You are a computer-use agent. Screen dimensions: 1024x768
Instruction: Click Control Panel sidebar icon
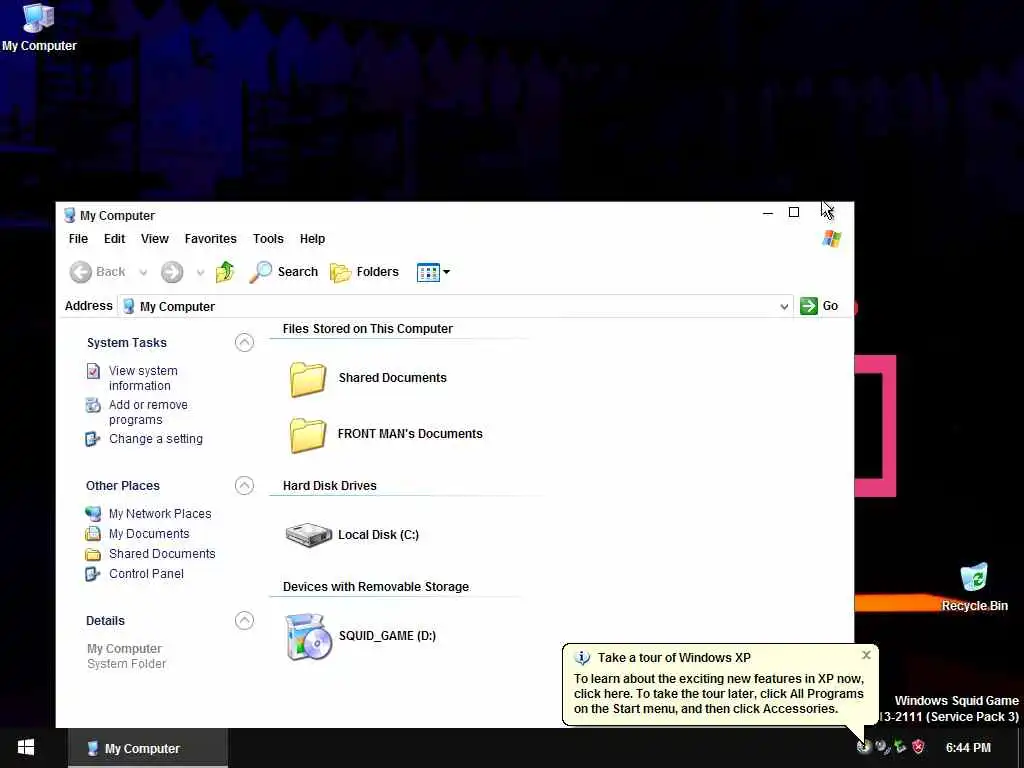pyautogui.click(x=93, y=574)
